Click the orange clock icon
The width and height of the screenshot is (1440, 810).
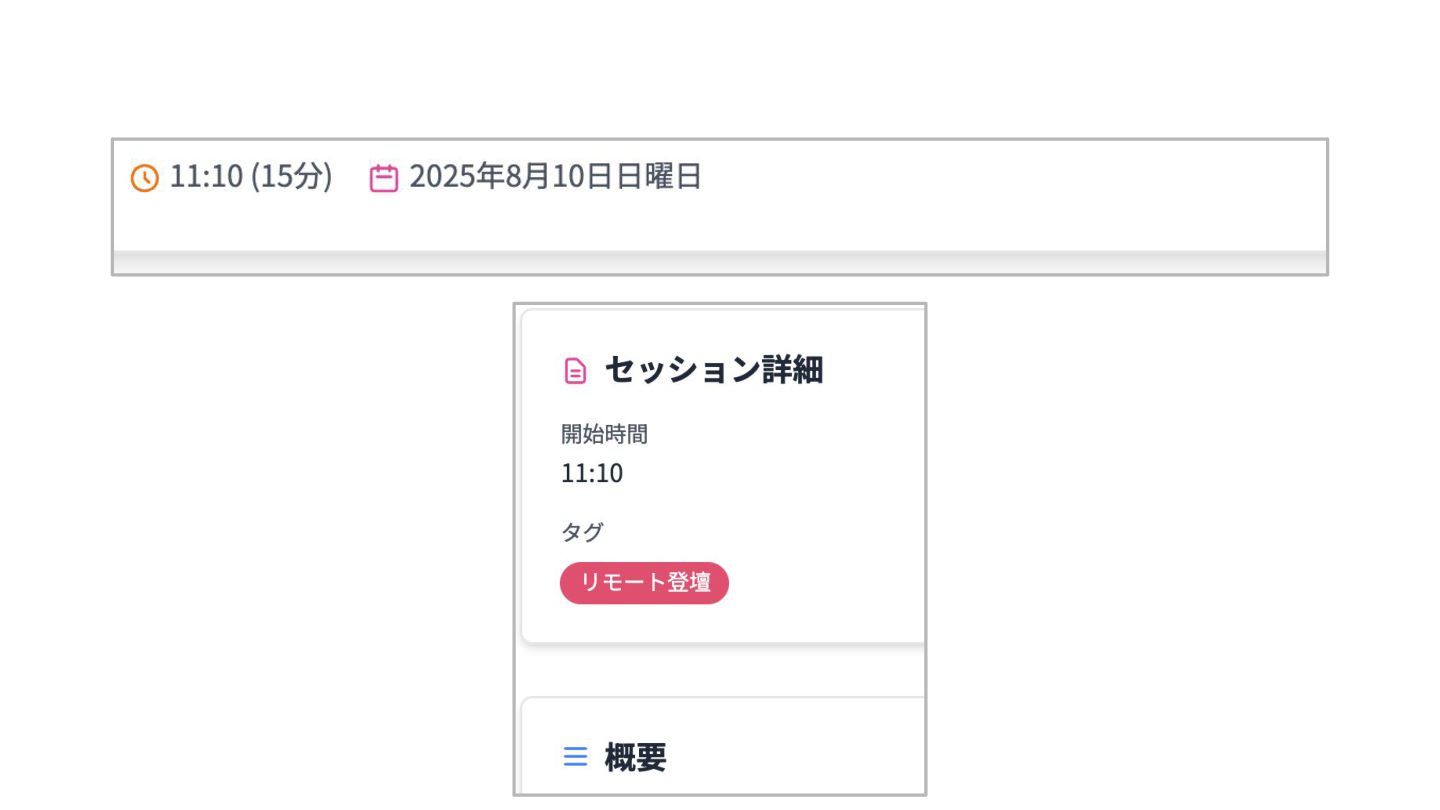click(x=145, y=179)
